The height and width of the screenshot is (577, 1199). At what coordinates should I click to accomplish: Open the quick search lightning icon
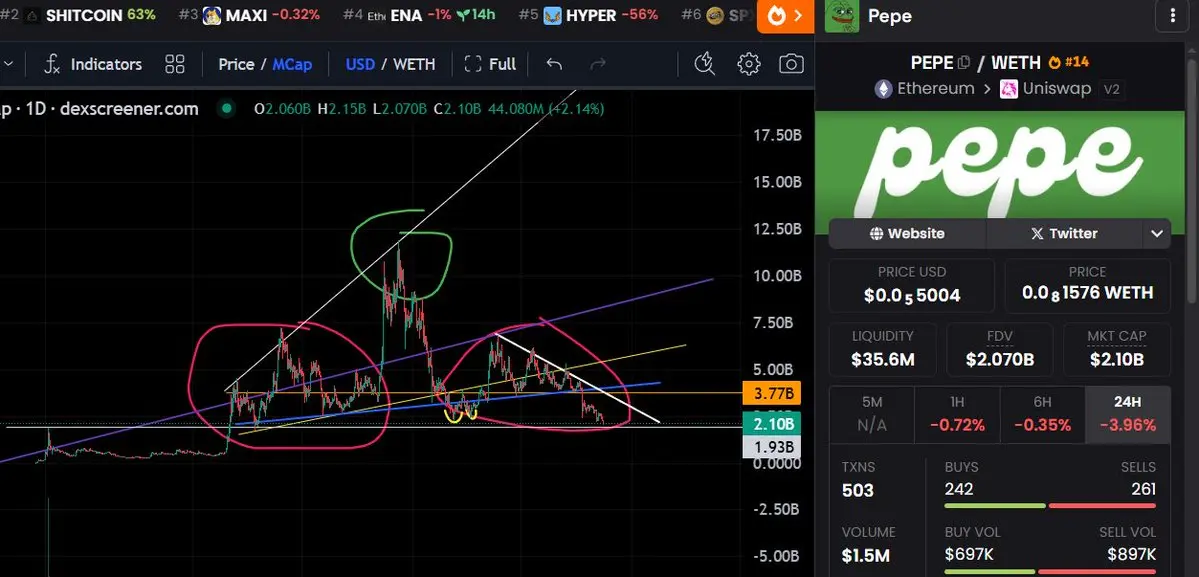point(704,64)
